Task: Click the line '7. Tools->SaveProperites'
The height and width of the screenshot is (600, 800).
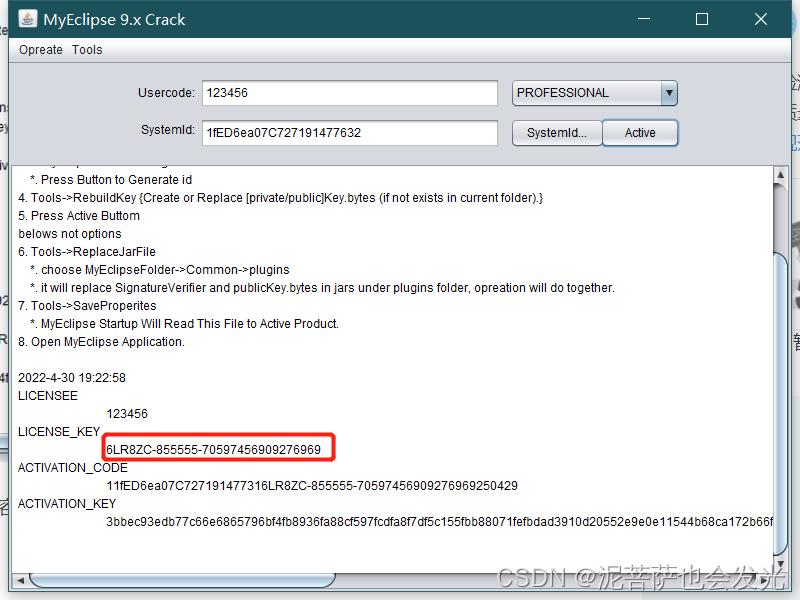Action: [87, 306]
